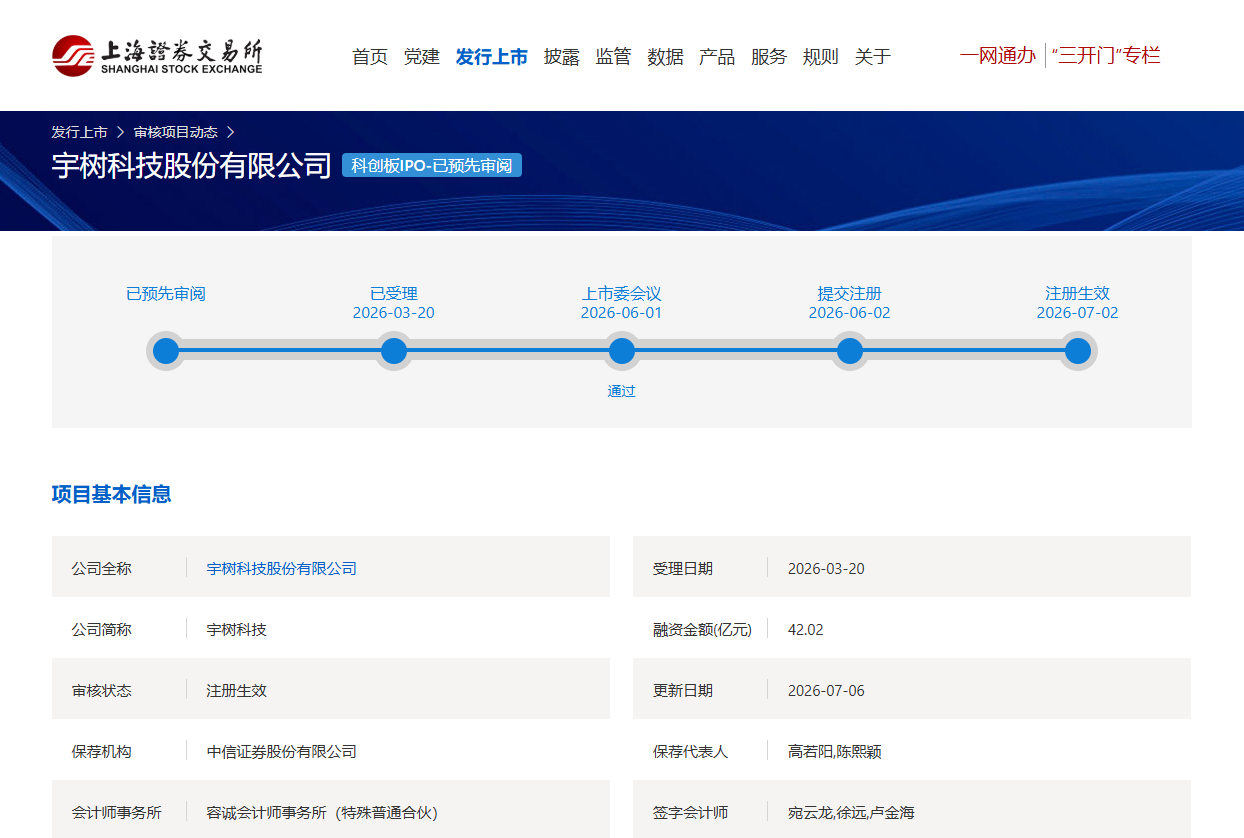
Task: Click the 一网通办 link
Action: tap(998, 56)
